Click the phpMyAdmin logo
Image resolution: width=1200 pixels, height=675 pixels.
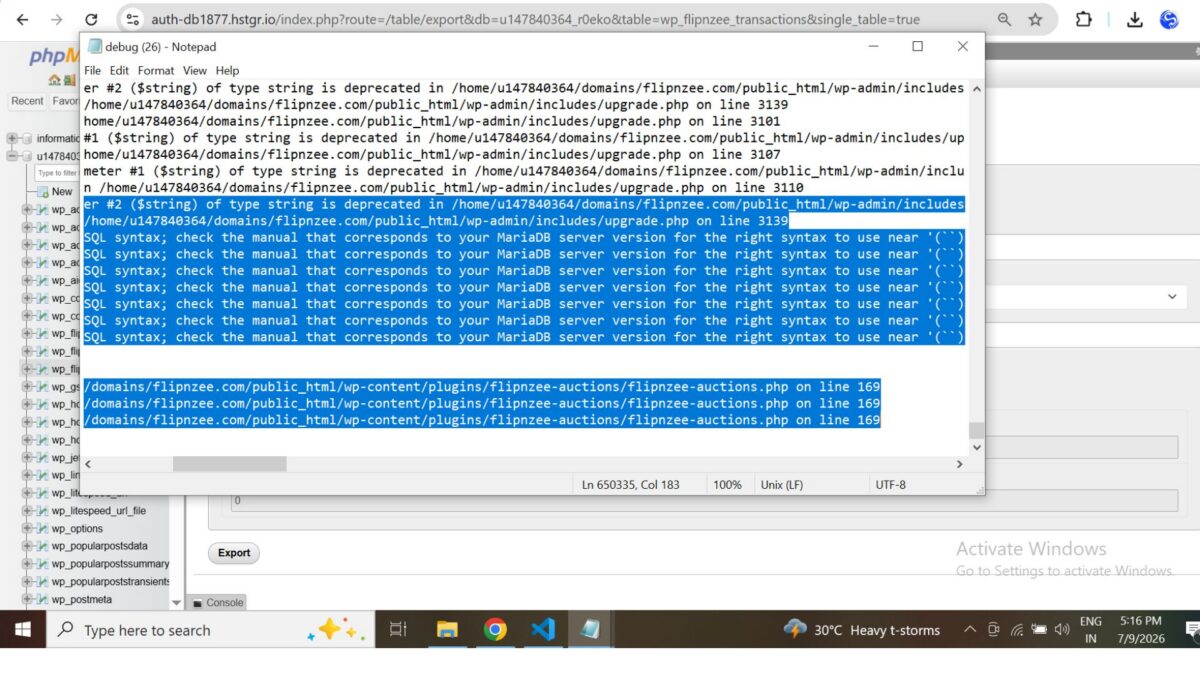tap(54, 56)
